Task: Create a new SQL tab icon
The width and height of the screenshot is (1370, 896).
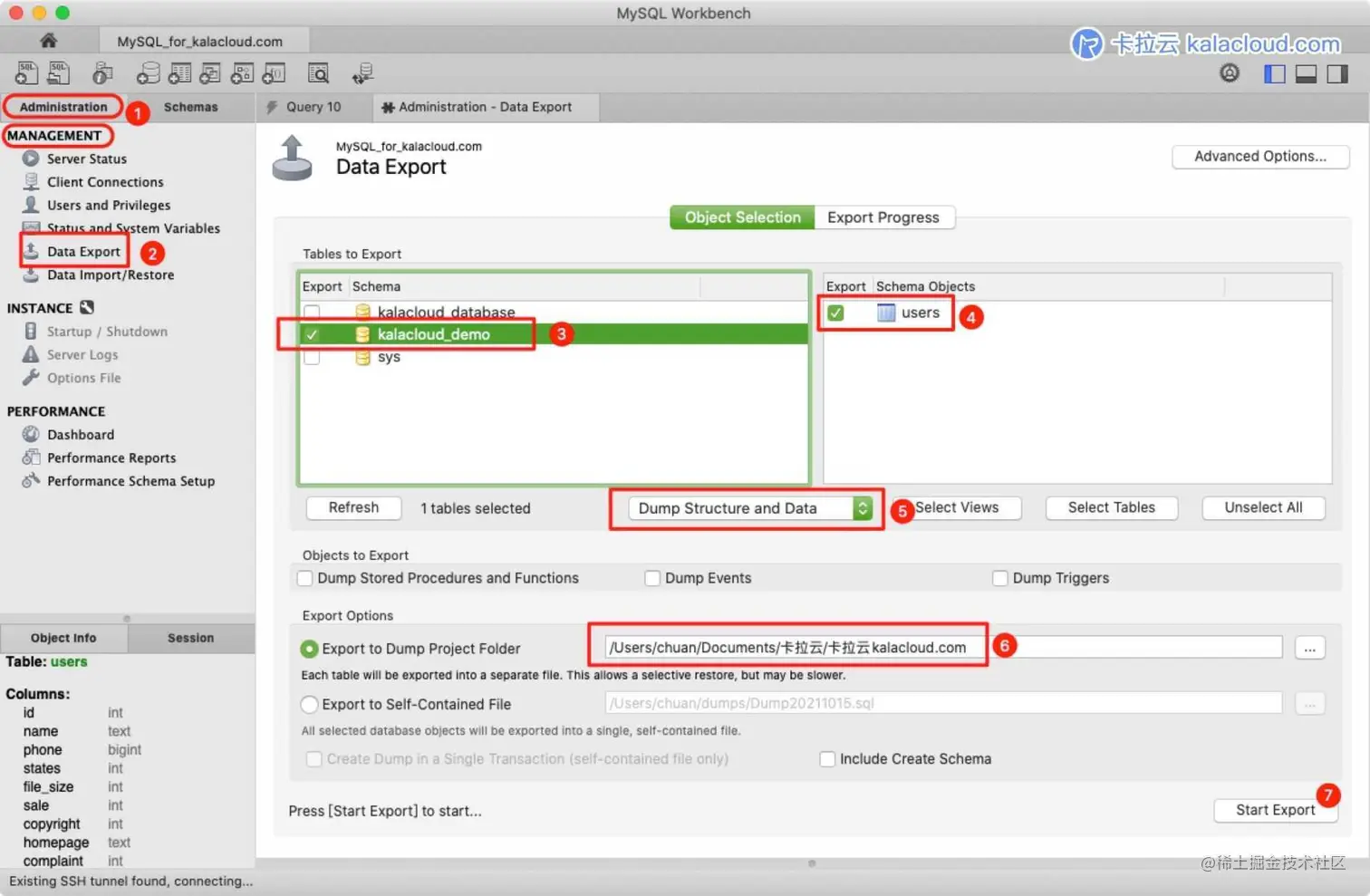Action: click(x=27, y=72)
